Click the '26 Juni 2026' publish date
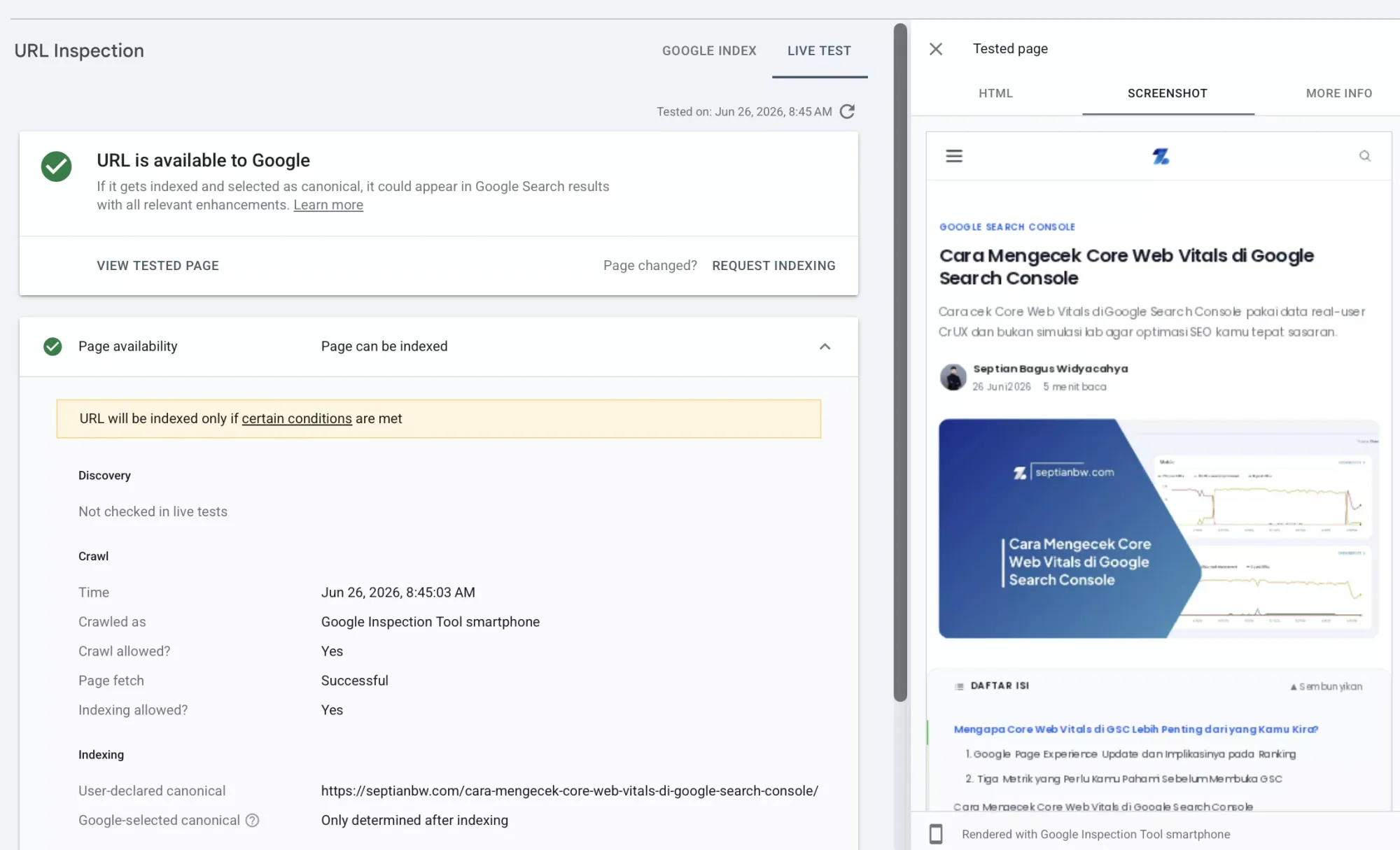This screenshot has height=850, width=1400. coord(1002,387)
